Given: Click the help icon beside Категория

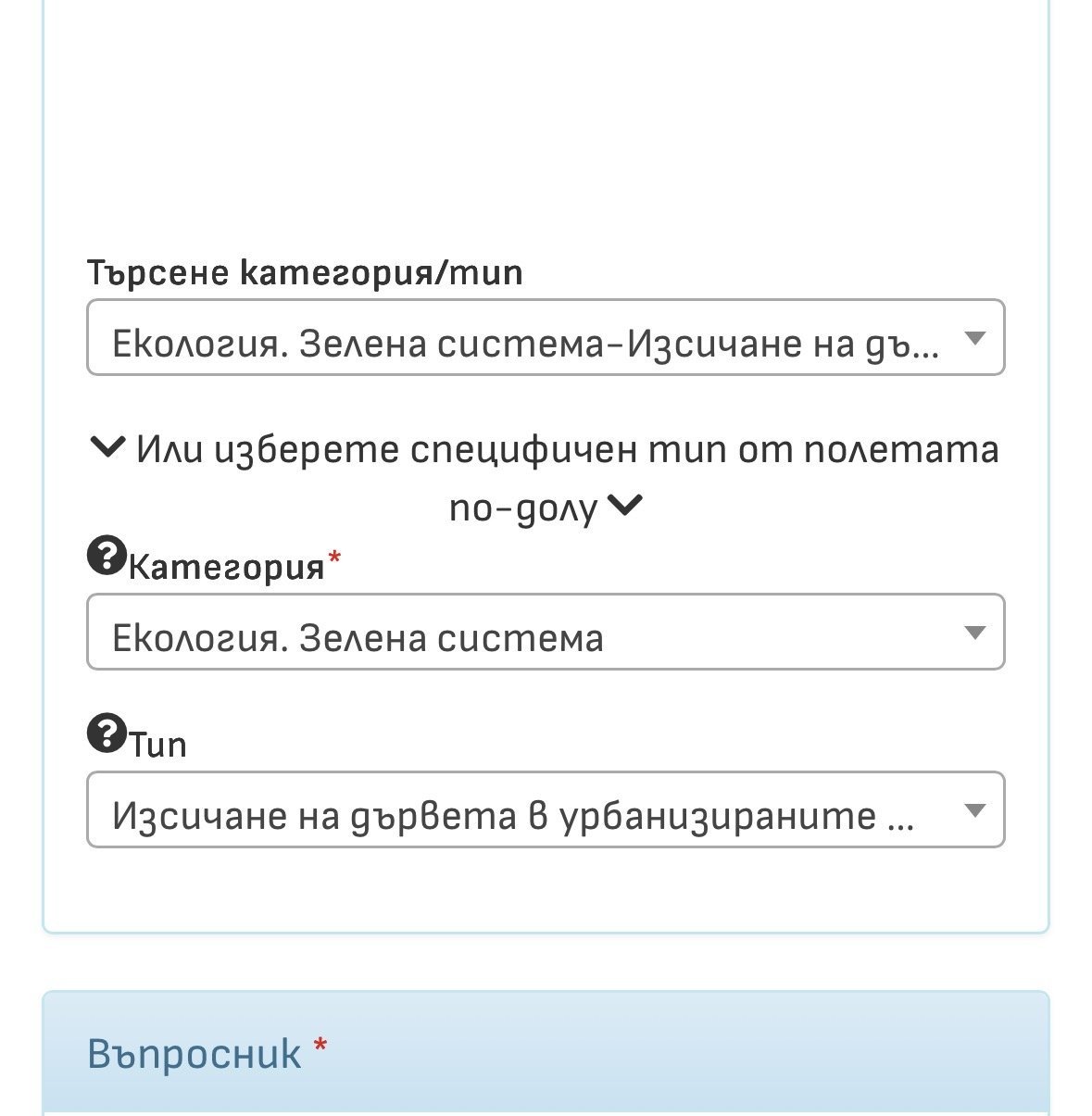Looking at the screenshot, I should [106, 557].
